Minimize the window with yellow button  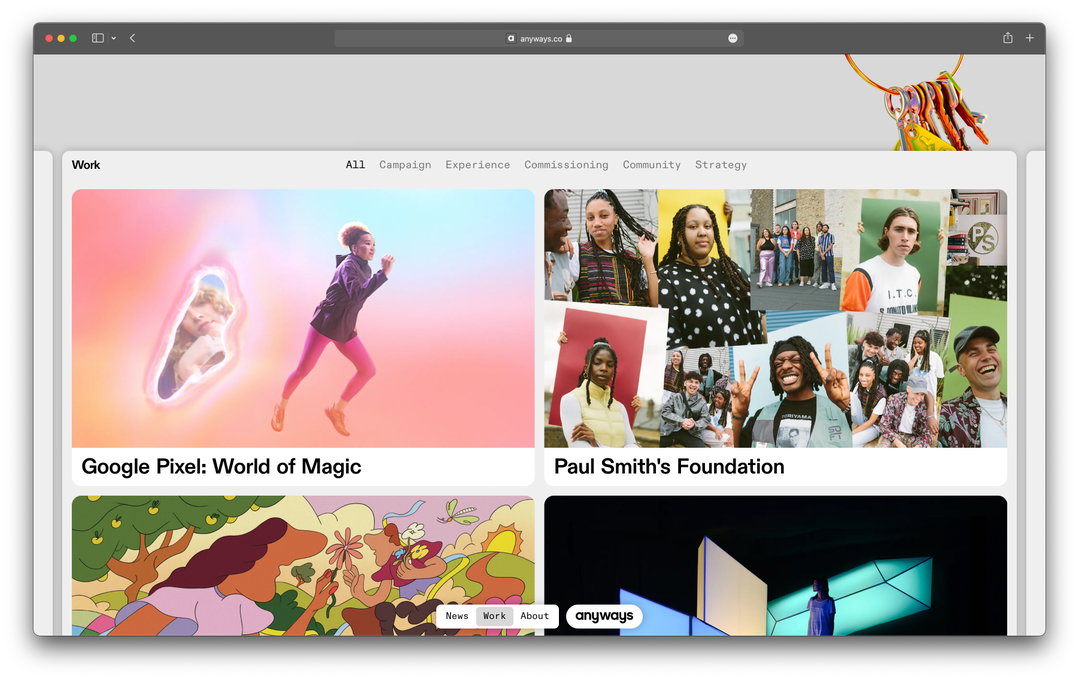61,39
